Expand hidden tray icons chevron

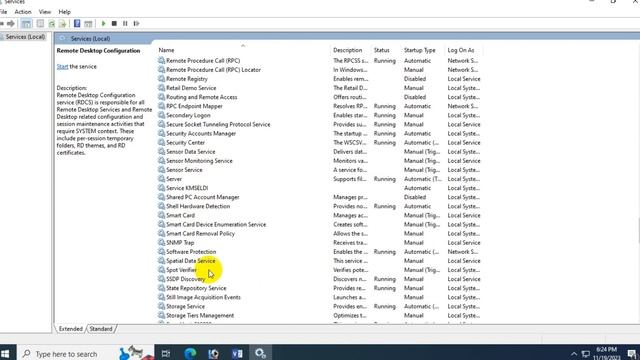coord(574,353)
